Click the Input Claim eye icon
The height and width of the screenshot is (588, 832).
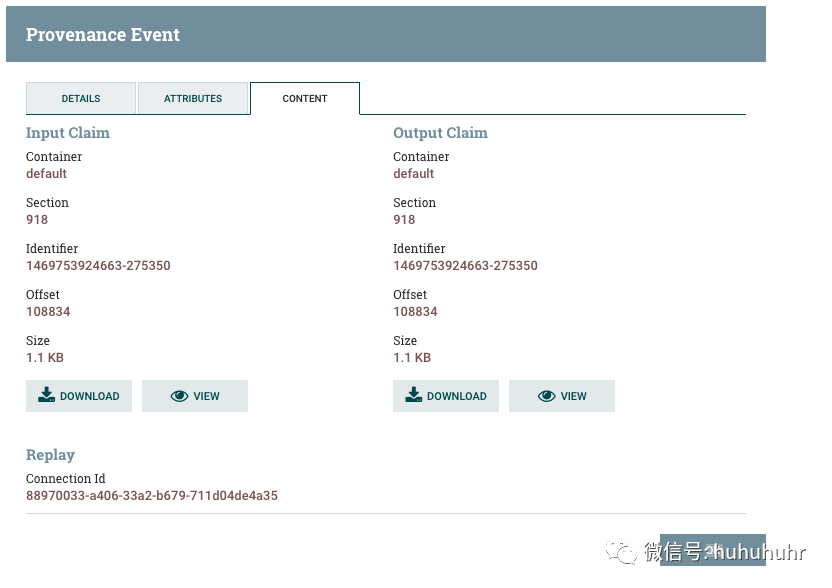[179, 396]
